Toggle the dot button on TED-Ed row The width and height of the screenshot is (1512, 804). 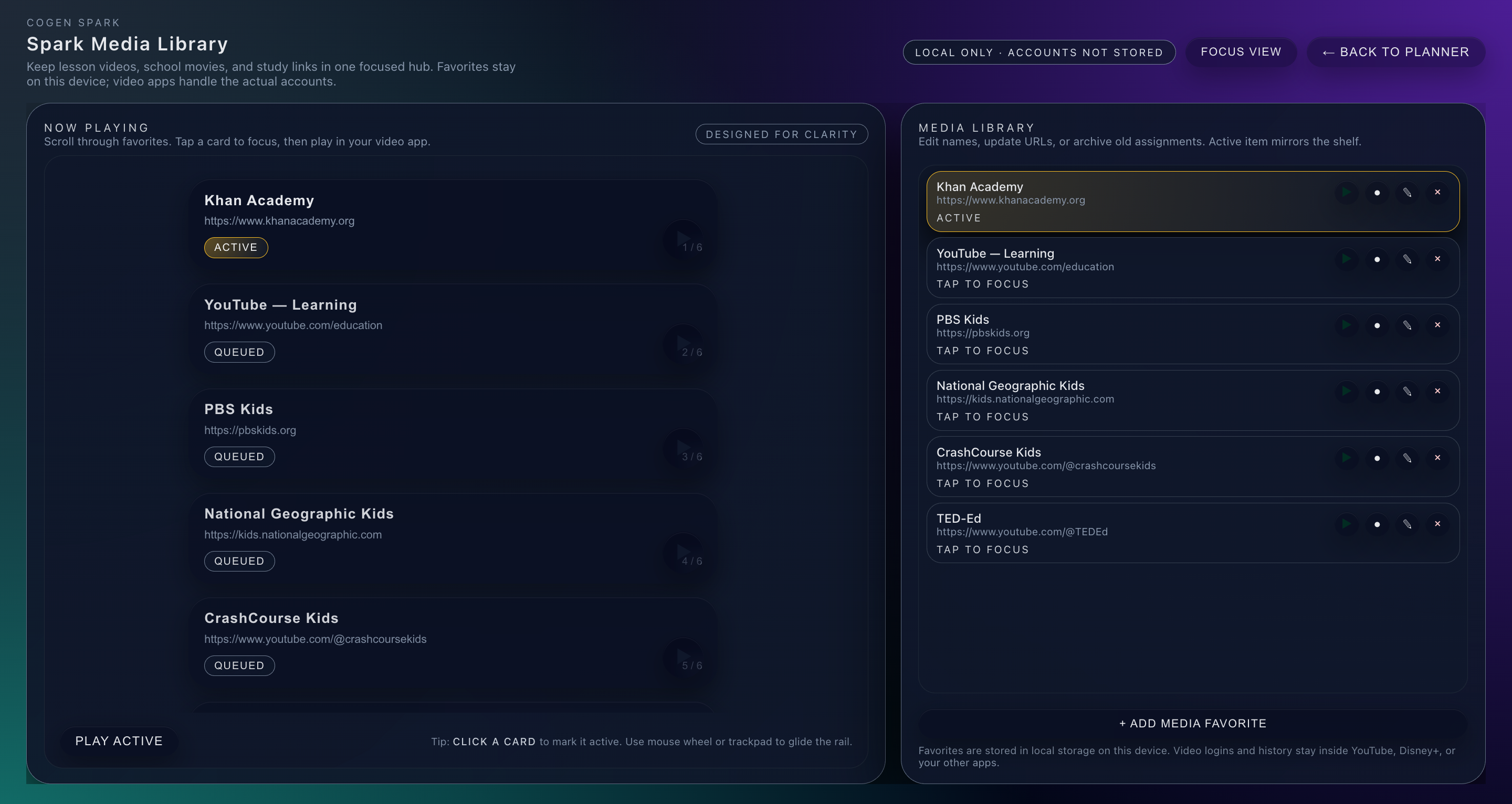[x=1377, y=524]
